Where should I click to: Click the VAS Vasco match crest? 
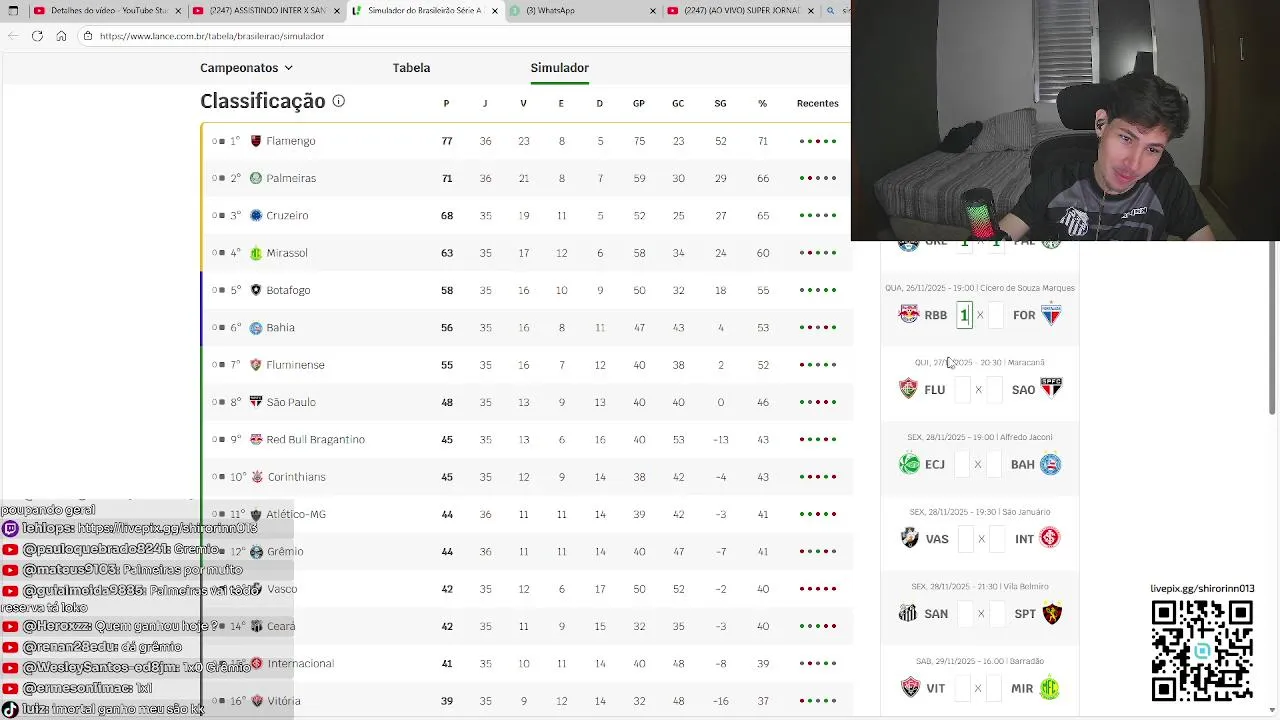(909, 538)
